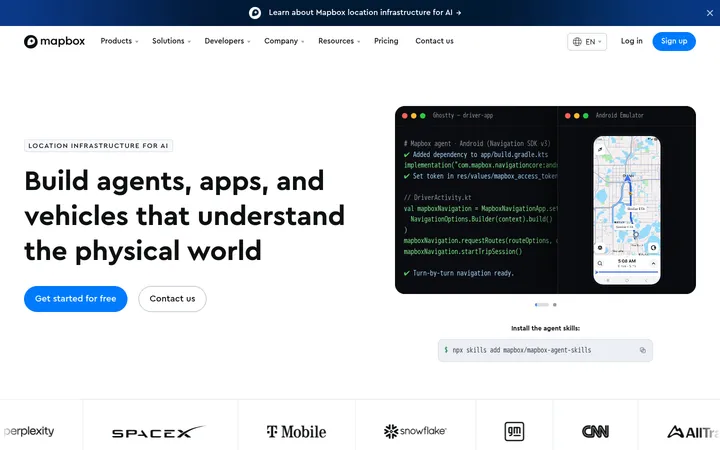Click the Log in link
720x450 pixels.
pos(631,41)
